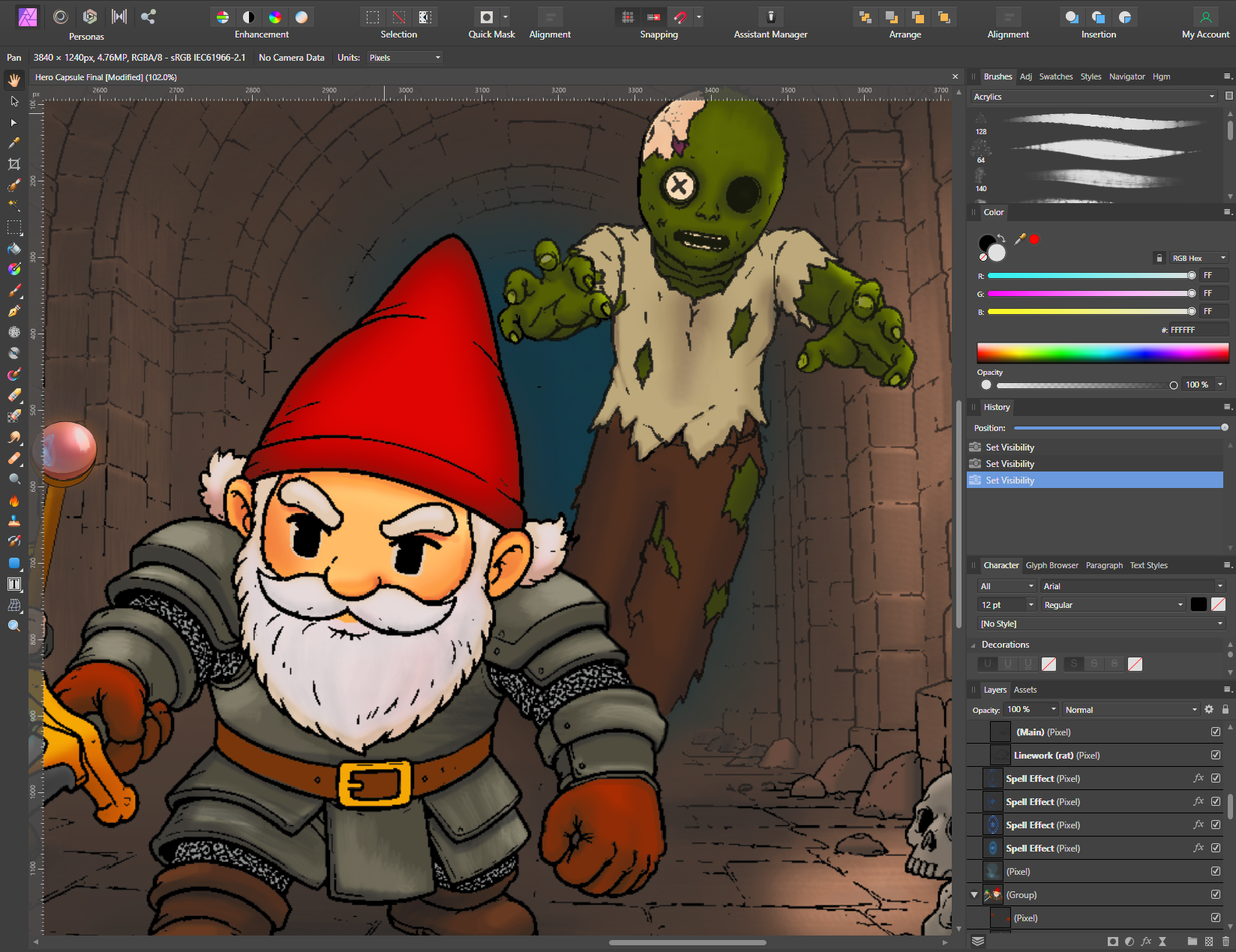The image size is (1236, 952).
Task: Open the Arial font family dropdown
Action: pyautogui.click(x=1132, y=586)
